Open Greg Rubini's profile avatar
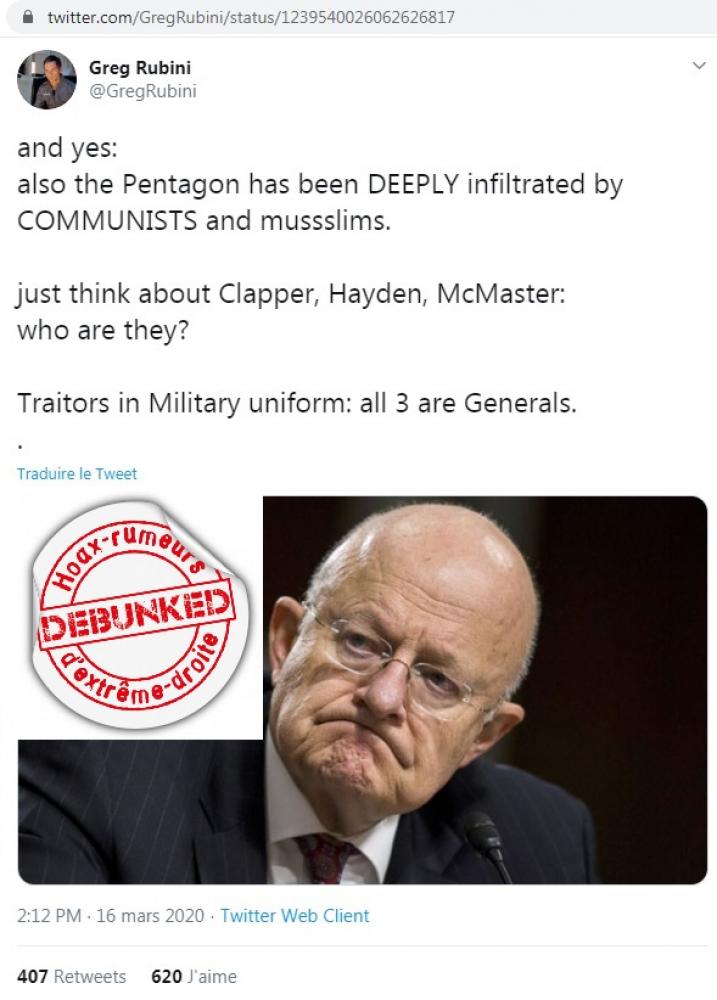 pos(47,80)
